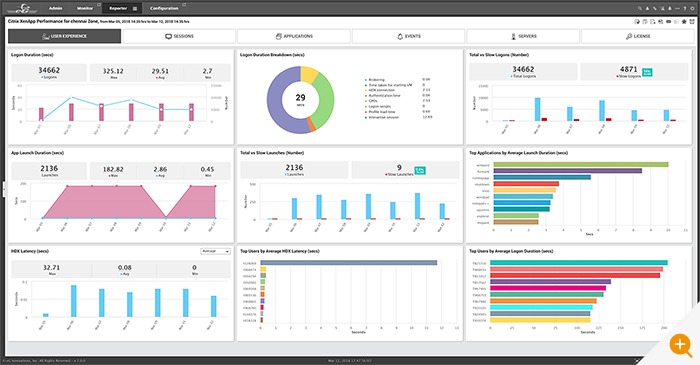Viewport: 700px width, 365px height.
Task: Click the 4871 Slow Logons value
Action: pyautogui.click(x=629, y=69)
